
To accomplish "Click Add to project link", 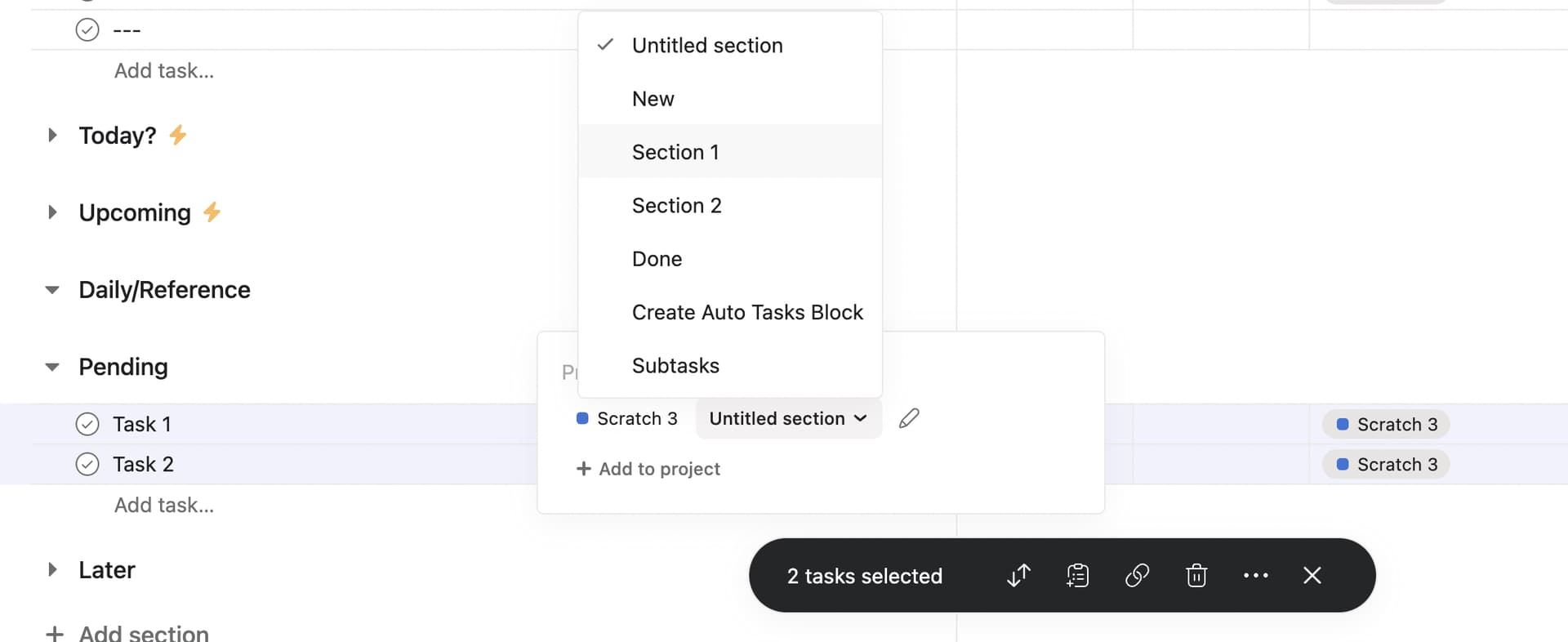I will coord(648,469).
